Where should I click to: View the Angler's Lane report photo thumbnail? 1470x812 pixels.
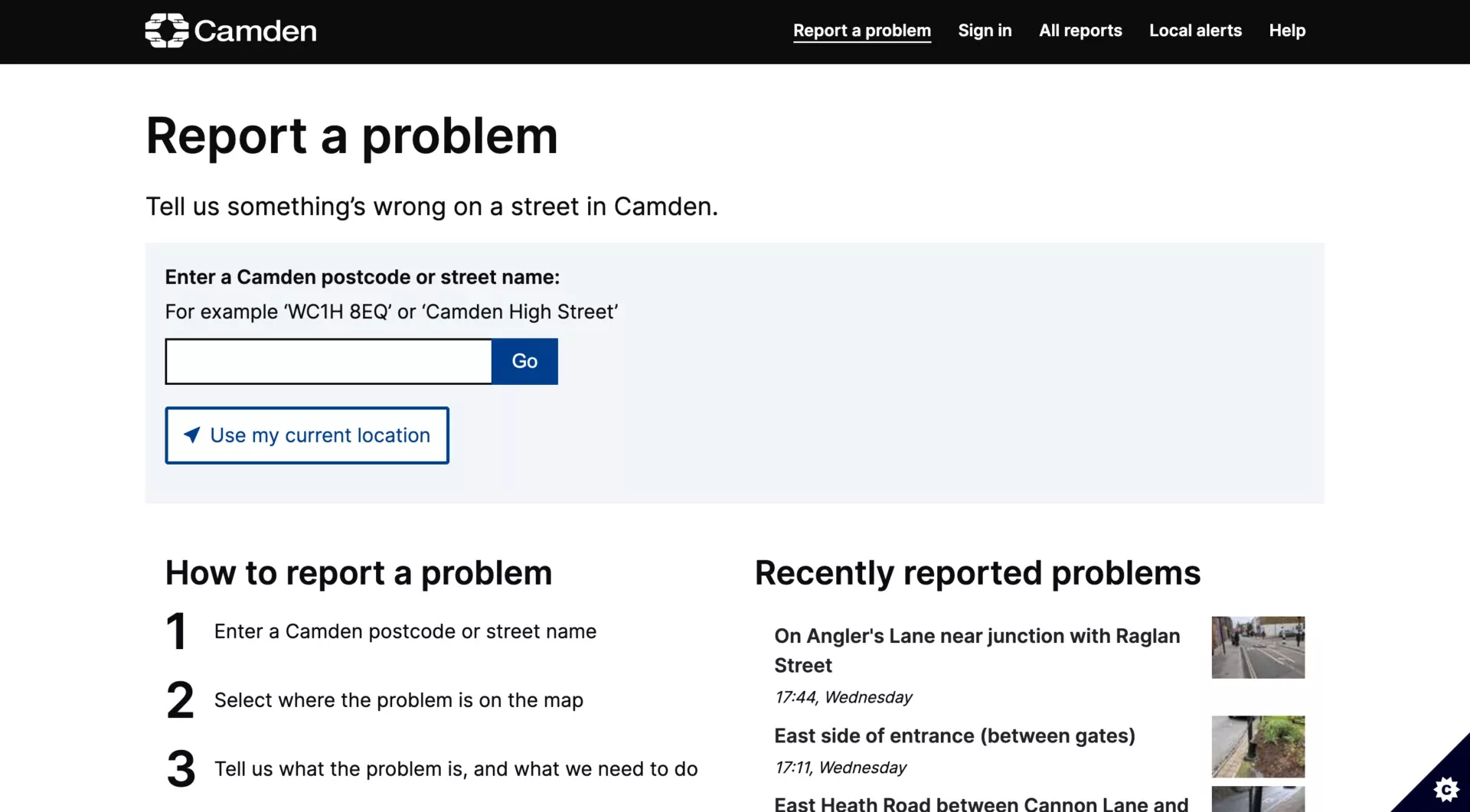click(x=1257, y=647)
